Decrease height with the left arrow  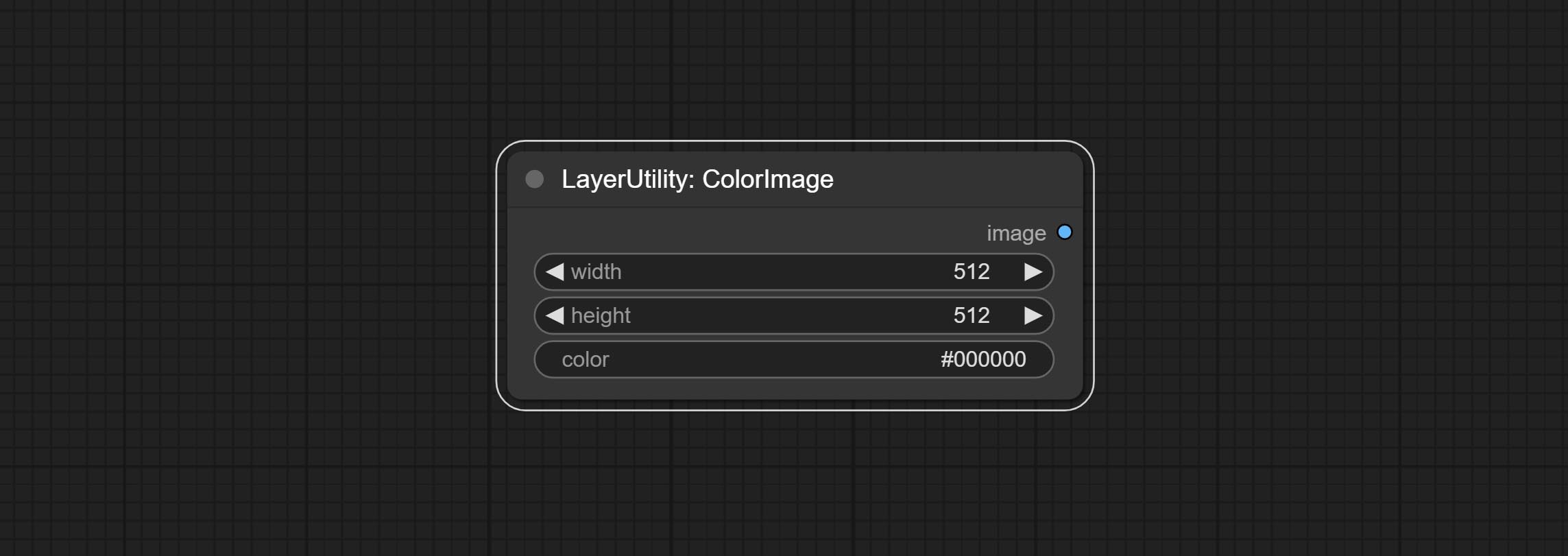(554, 315)
